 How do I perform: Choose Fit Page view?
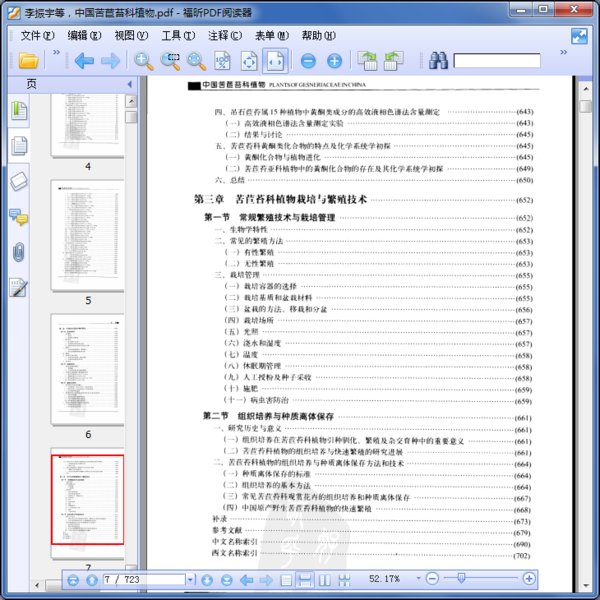pyautogui.click(x=249, y=61)
